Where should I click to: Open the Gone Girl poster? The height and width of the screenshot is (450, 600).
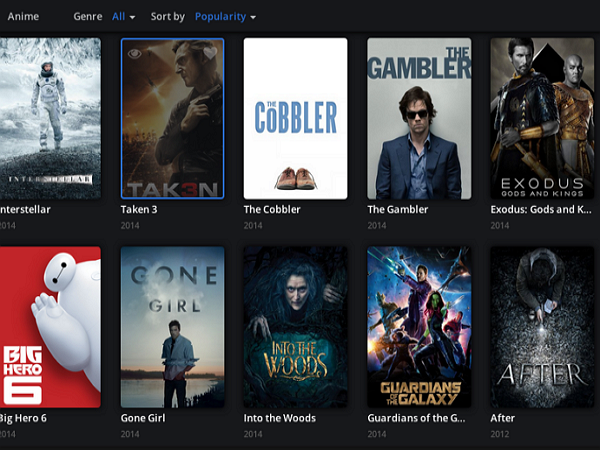point(173,327)
